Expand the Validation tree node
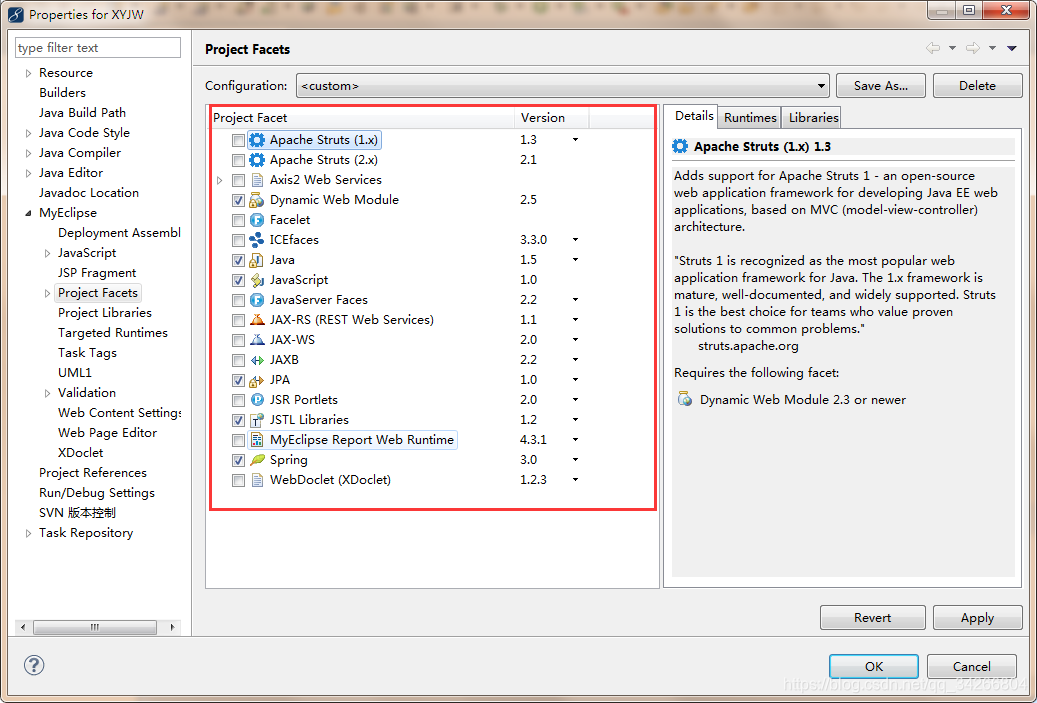Image resolution: width=1037 pixels, height=703 pixels. tap(47, 393)
